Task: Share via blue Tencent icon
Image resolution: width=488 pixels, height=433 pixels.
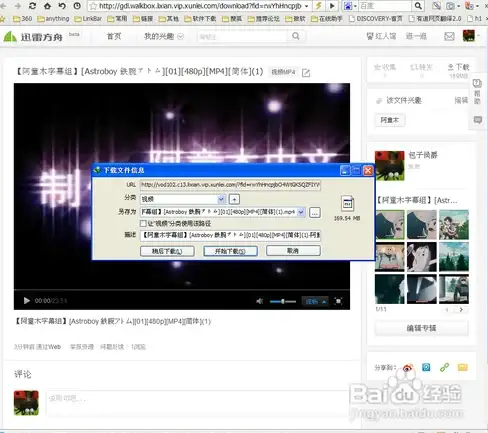Action: (x=426, y=367)
